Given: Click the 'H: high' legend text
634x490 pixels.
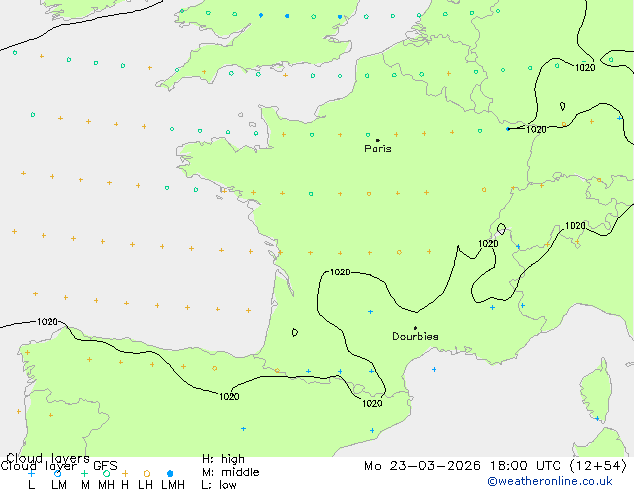Looking at the screenshot, I should click(x=223, y=459).
